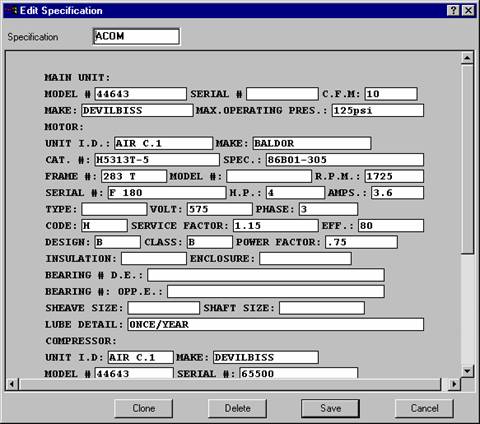Click the CLASS field with B
480x424 pixels.
tap(209, 242)
